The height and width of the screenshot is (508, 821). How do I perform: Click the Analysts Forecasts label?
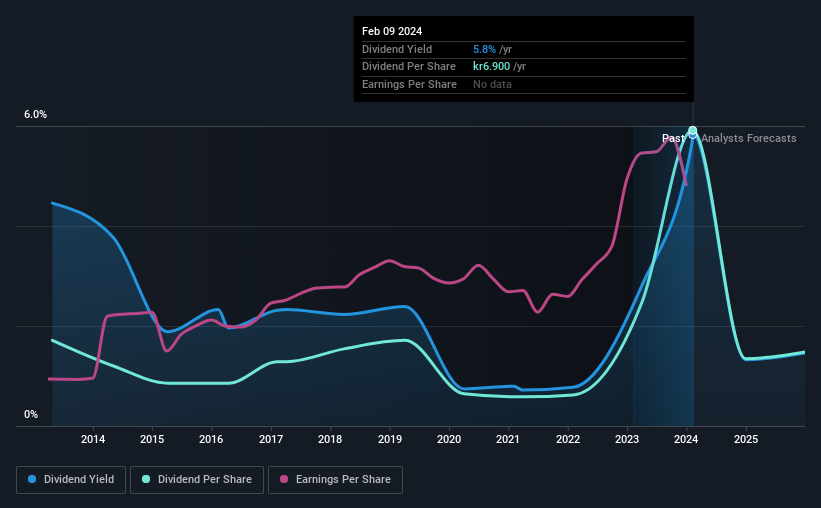coord(749,138)
